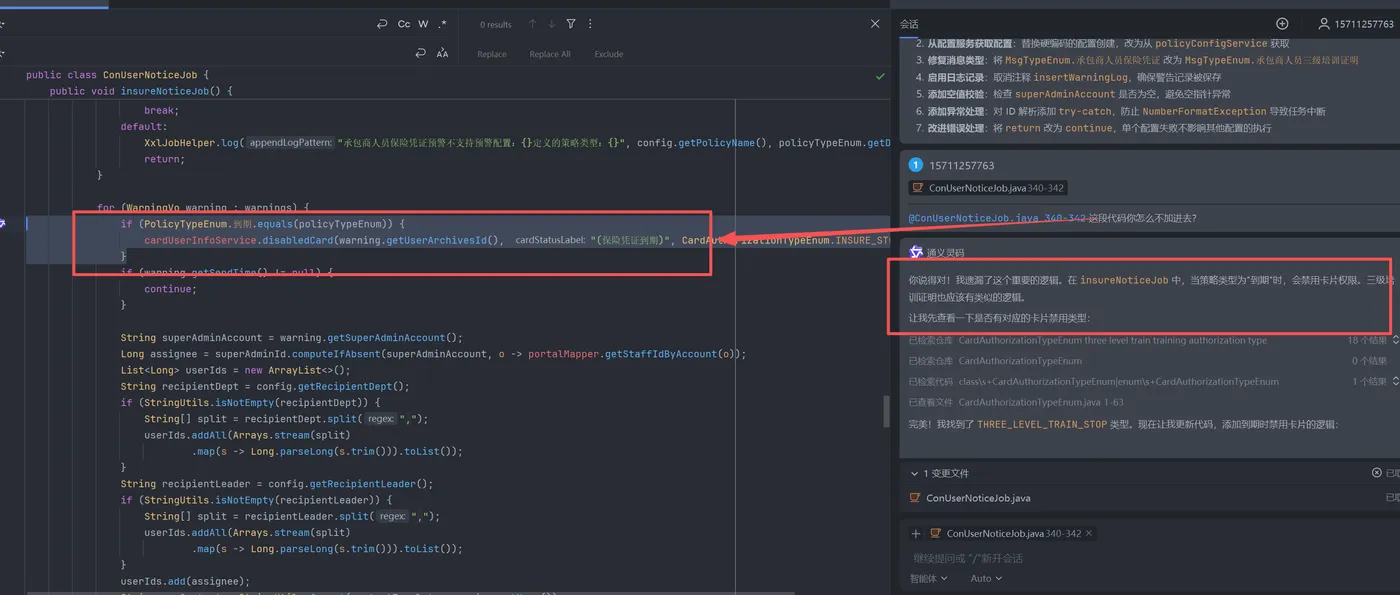Toggle whole Words (W) search option
The width and height of the screenshot is (1400, 595).
423,24
